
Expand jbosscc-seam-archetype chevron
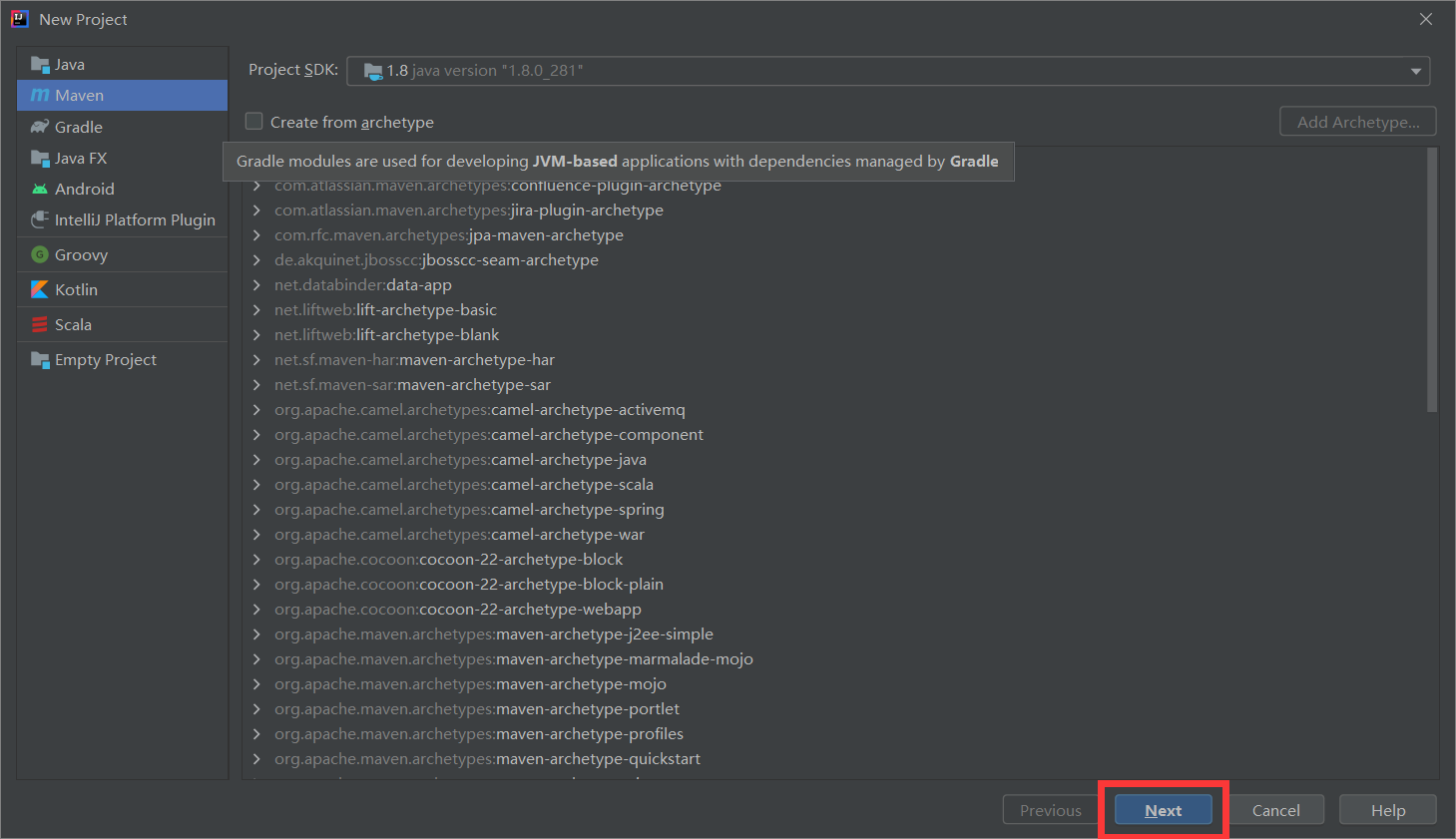coord(256,260)
